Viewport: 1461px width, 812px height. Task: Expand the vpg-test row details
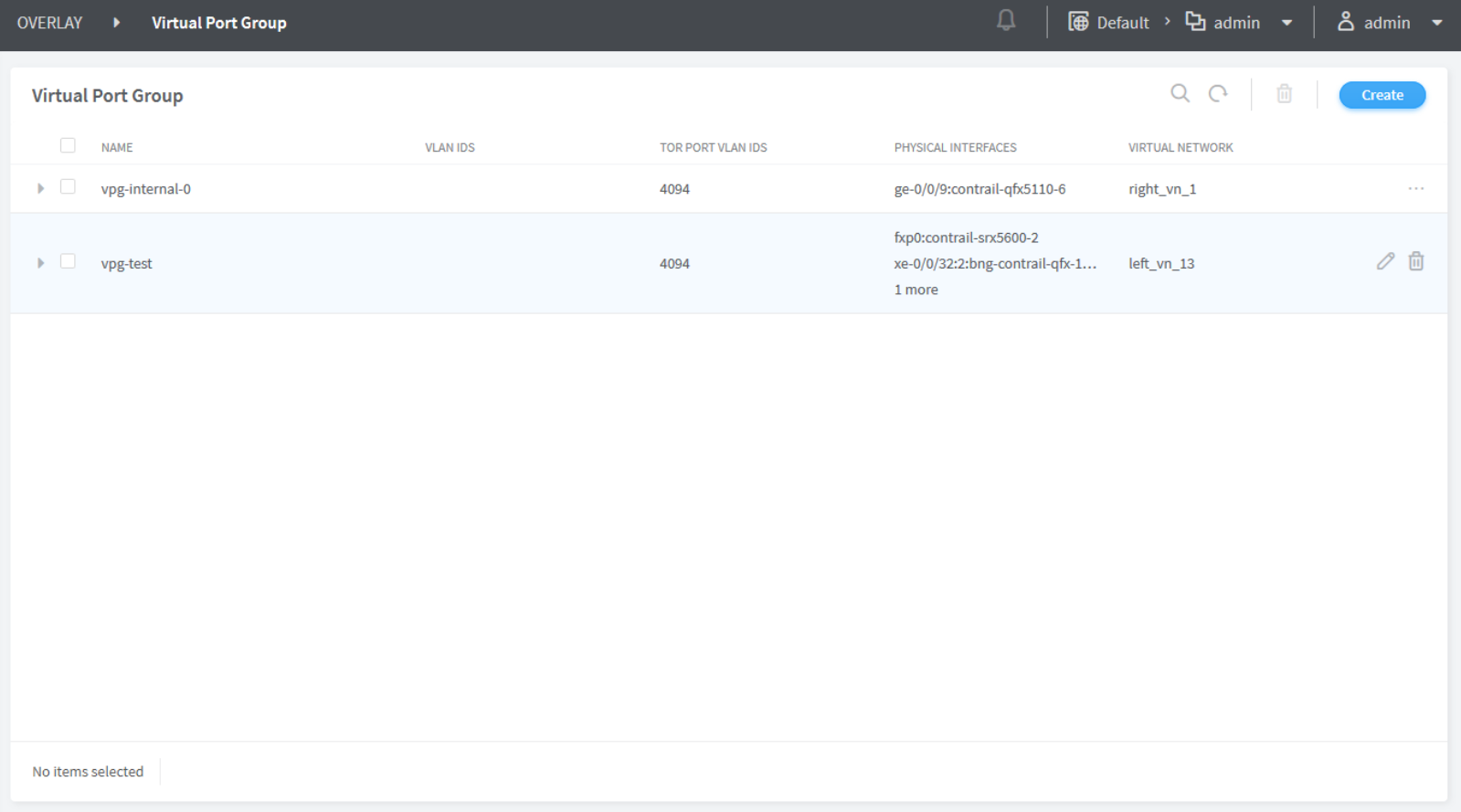click(x=40, y=263)
